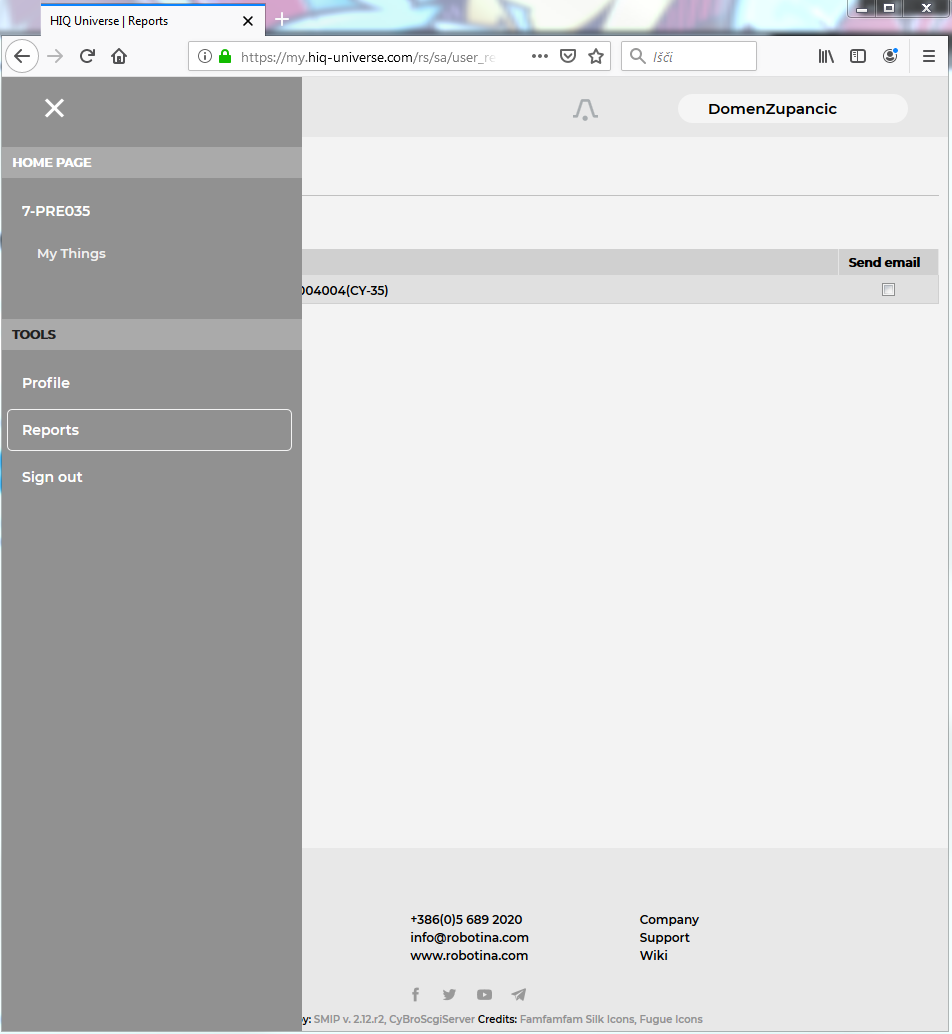This screenshot has height=1034, width=952.
Task: Go to the browser home page
Action: pos(119,57)
